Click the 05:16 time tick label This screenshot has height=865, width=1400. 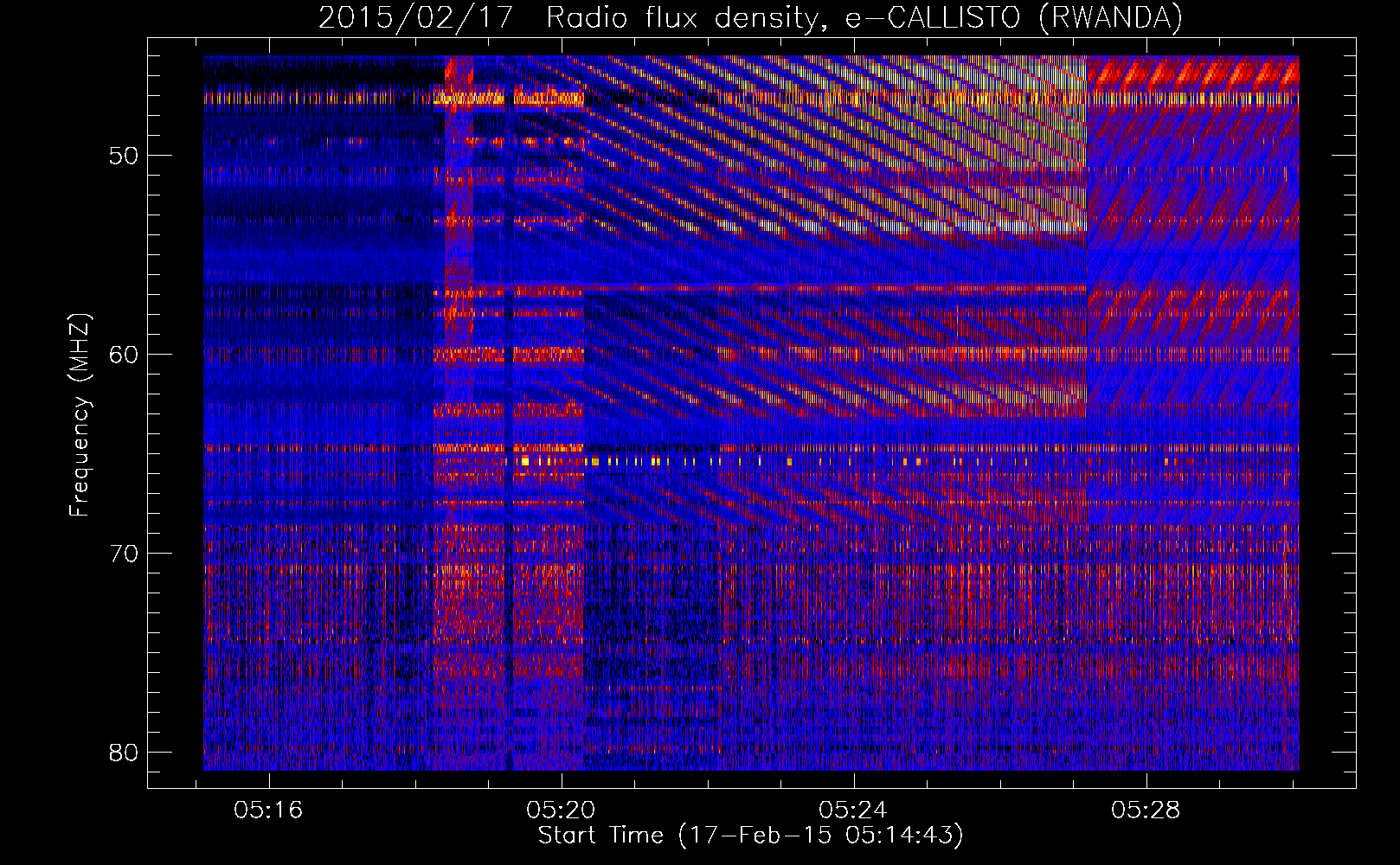(268, 811)
